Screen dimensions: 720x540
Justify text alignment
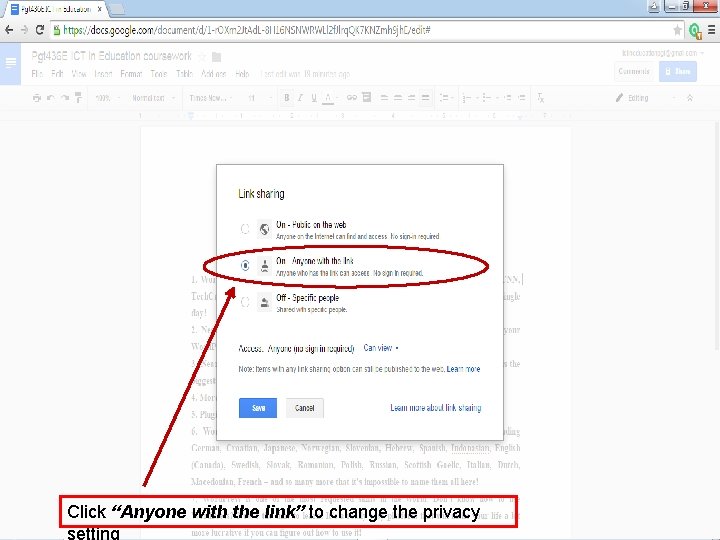pos(426,98)
